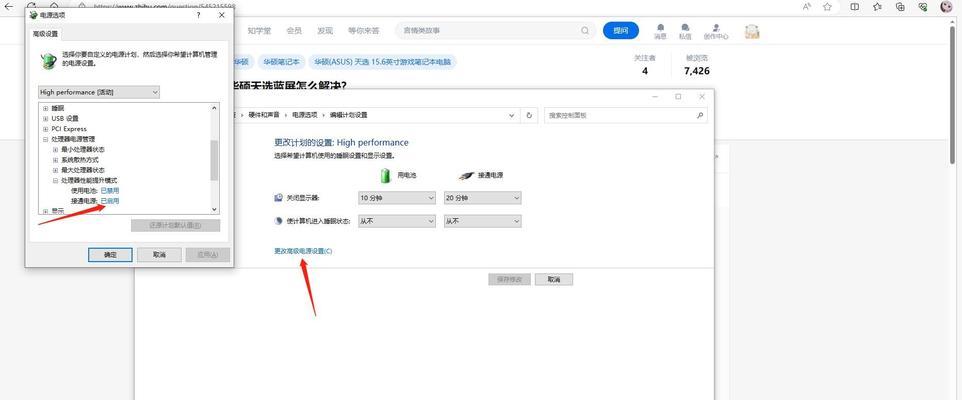962x400 pixels.
Task: Click 取消 in 编辑计划设置 window
Action: pos(554,279)
